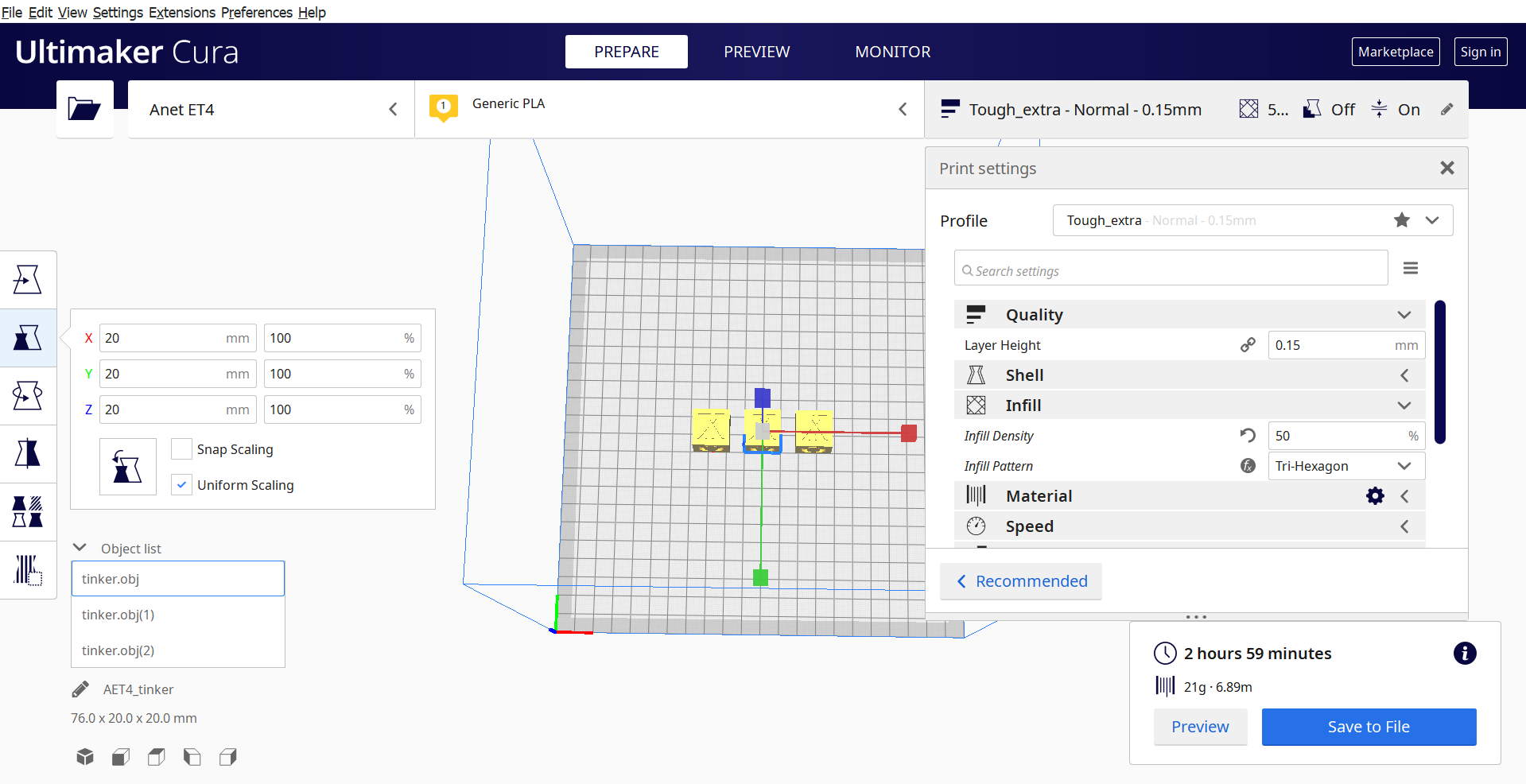The image size is (1526, 784).
Task: Open the Help menu
Action: [312, 12]
